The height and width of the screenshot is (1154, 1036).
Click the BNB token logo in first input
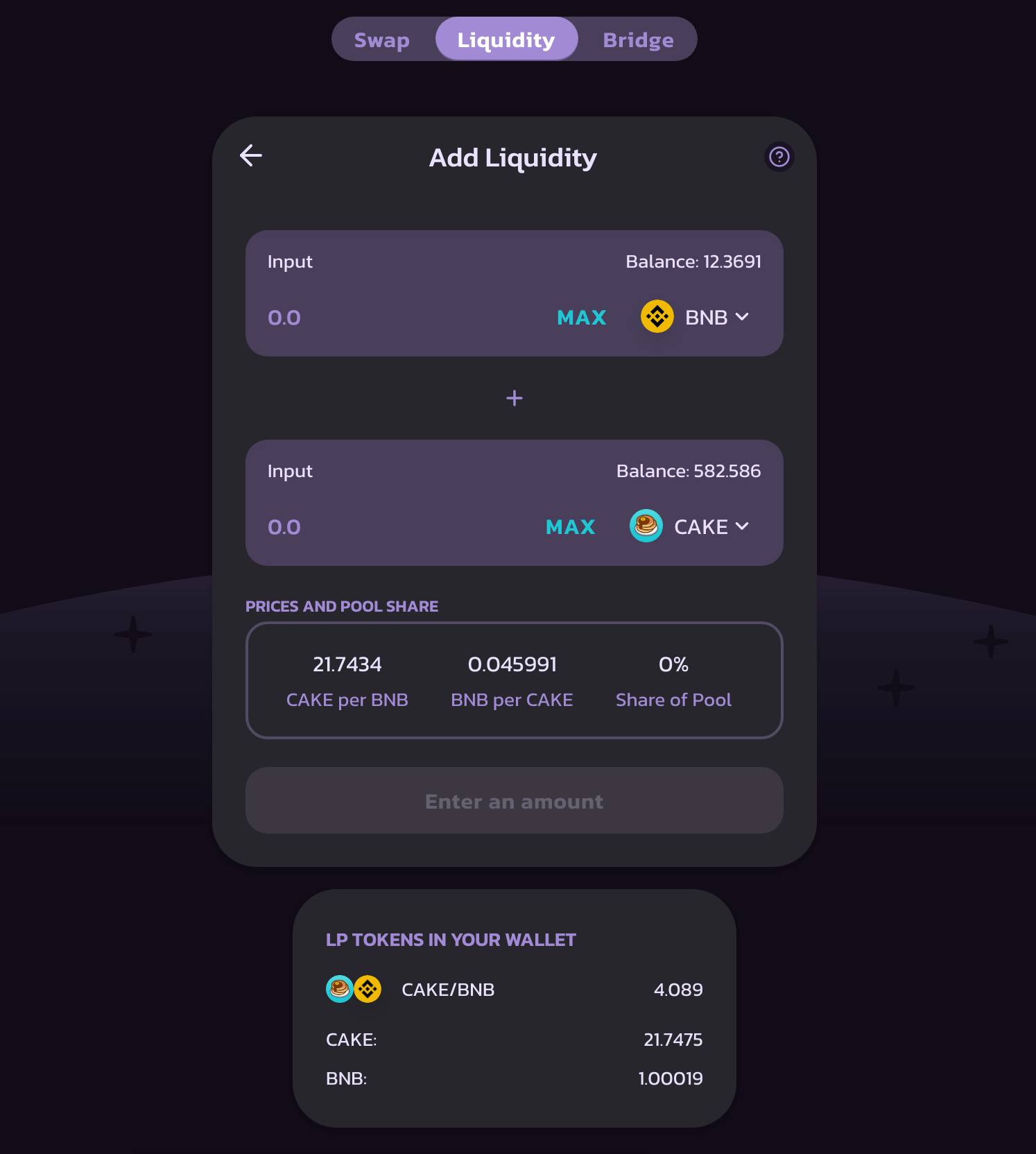coord(657,317)
